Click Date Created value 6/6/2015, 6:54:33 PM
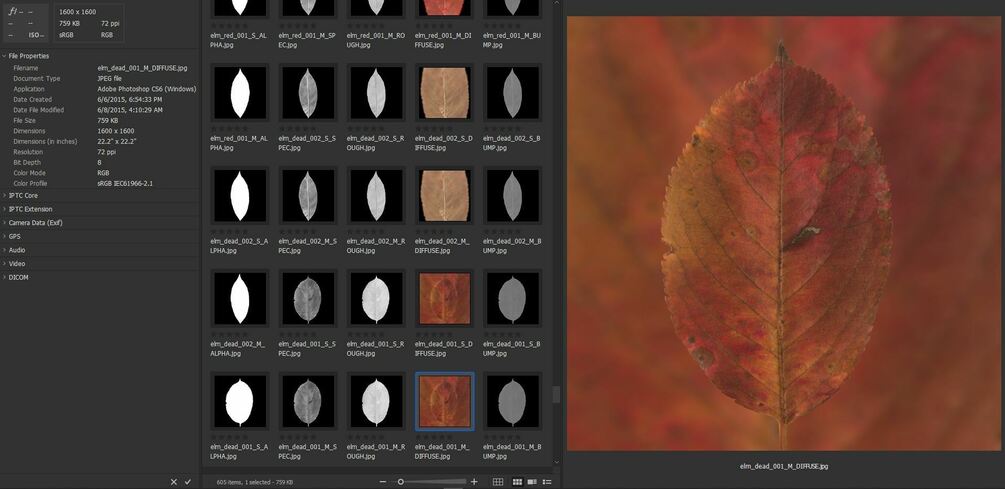Screen dimensions: 1005x489 pyautogui.click(x=129, y=99)
